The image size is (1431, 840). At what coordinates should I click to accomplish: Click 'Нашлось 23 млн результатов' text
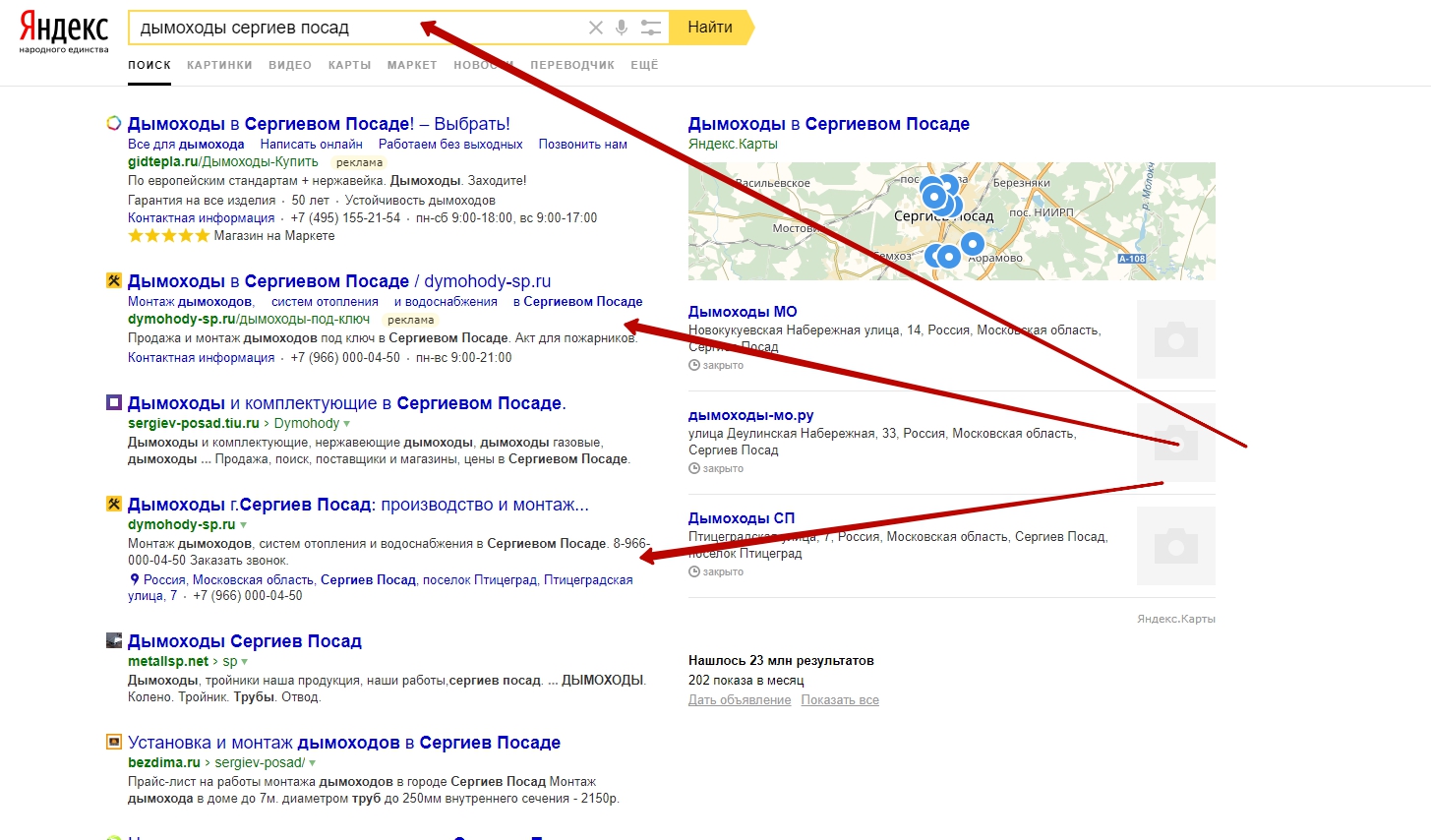coord(781,660)
